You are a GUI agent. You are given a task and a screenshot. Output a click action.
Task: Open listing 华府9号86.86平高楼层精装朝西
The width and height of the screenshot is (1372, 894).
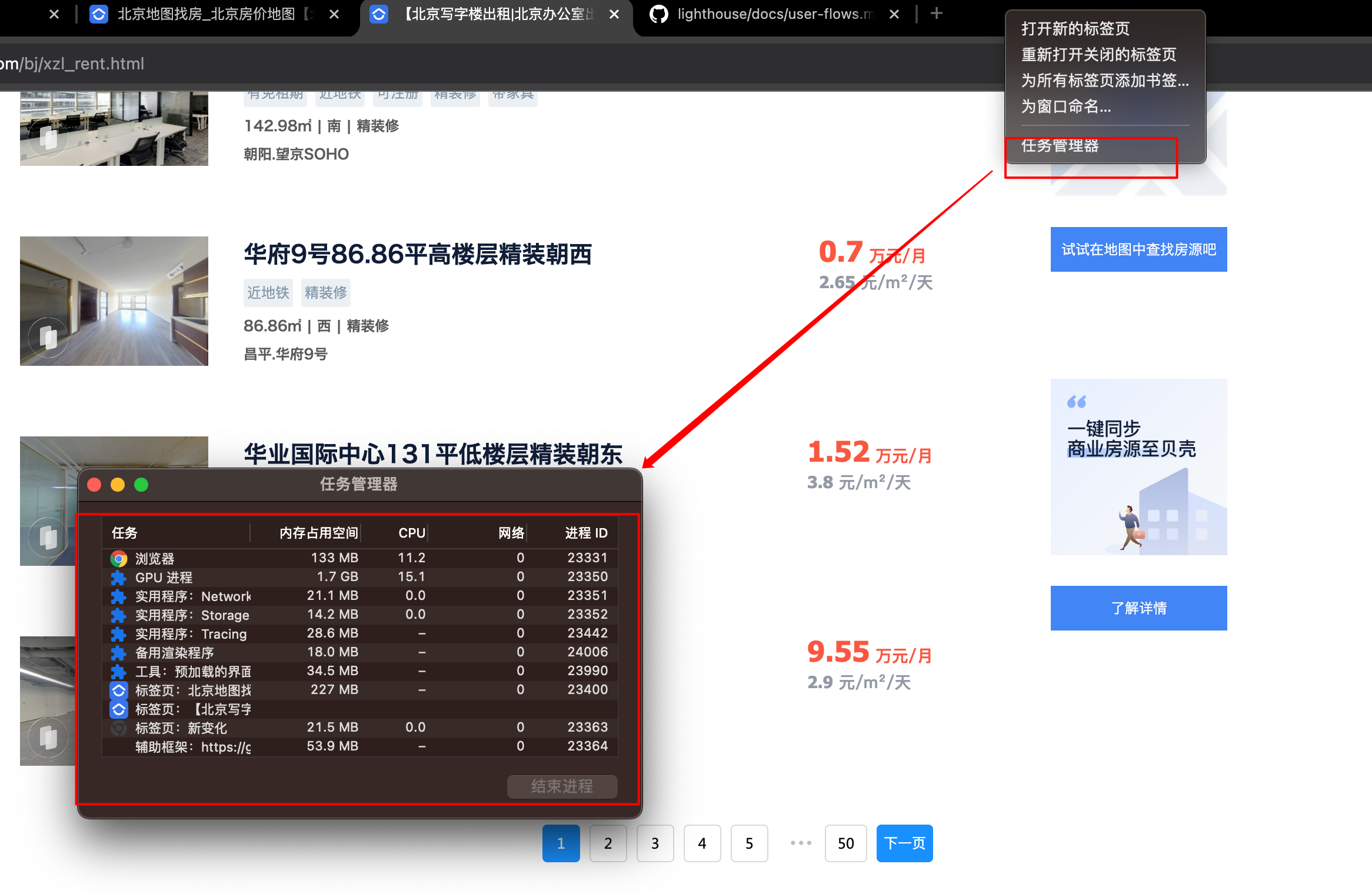pyautogui.click(x=418, y=254)
